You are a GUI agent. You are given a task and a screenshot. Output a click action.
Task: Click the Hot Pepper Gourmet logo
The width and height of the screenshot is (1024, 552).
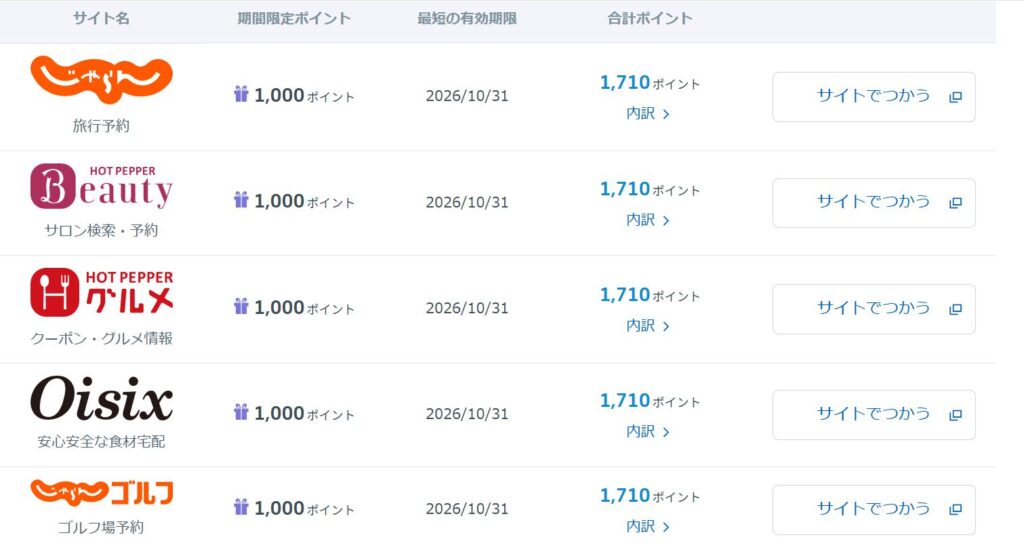[x=101, y=293]
